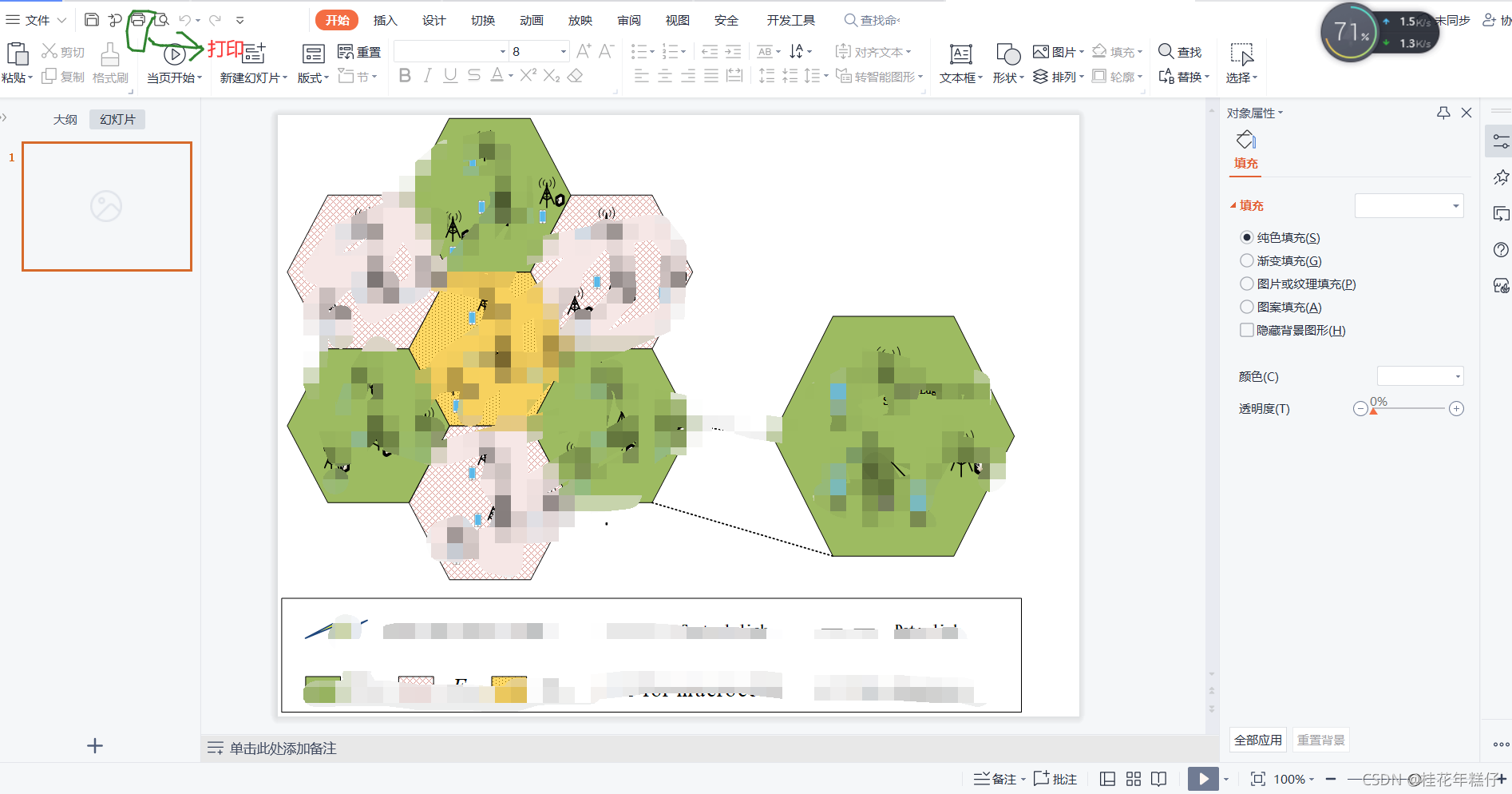Click transparency decrease minus button
1512x794 pixels.
1360,408
